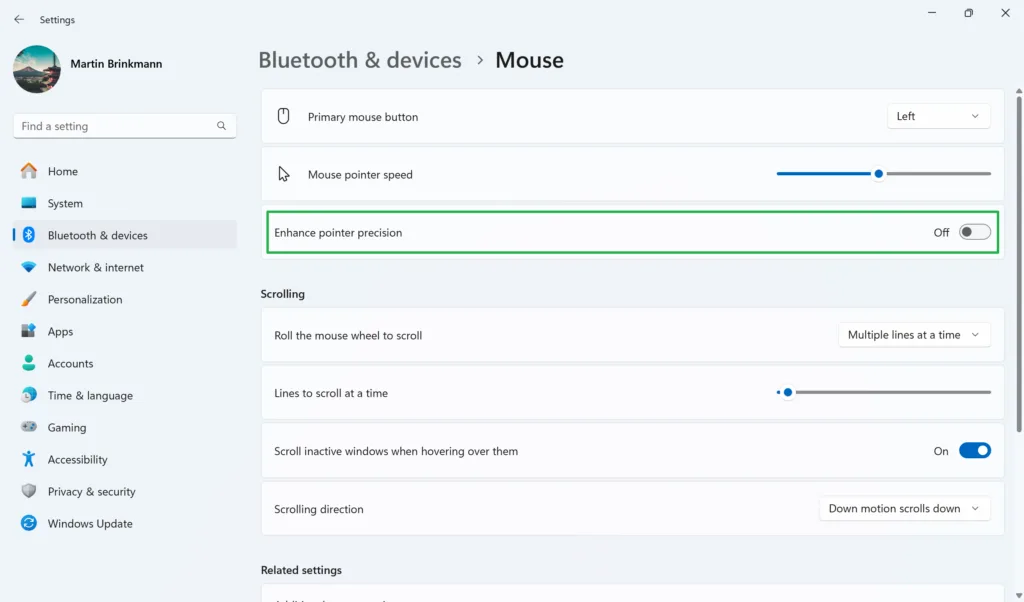Click the search magnifier icon
1024x602 pixels.
221,126
